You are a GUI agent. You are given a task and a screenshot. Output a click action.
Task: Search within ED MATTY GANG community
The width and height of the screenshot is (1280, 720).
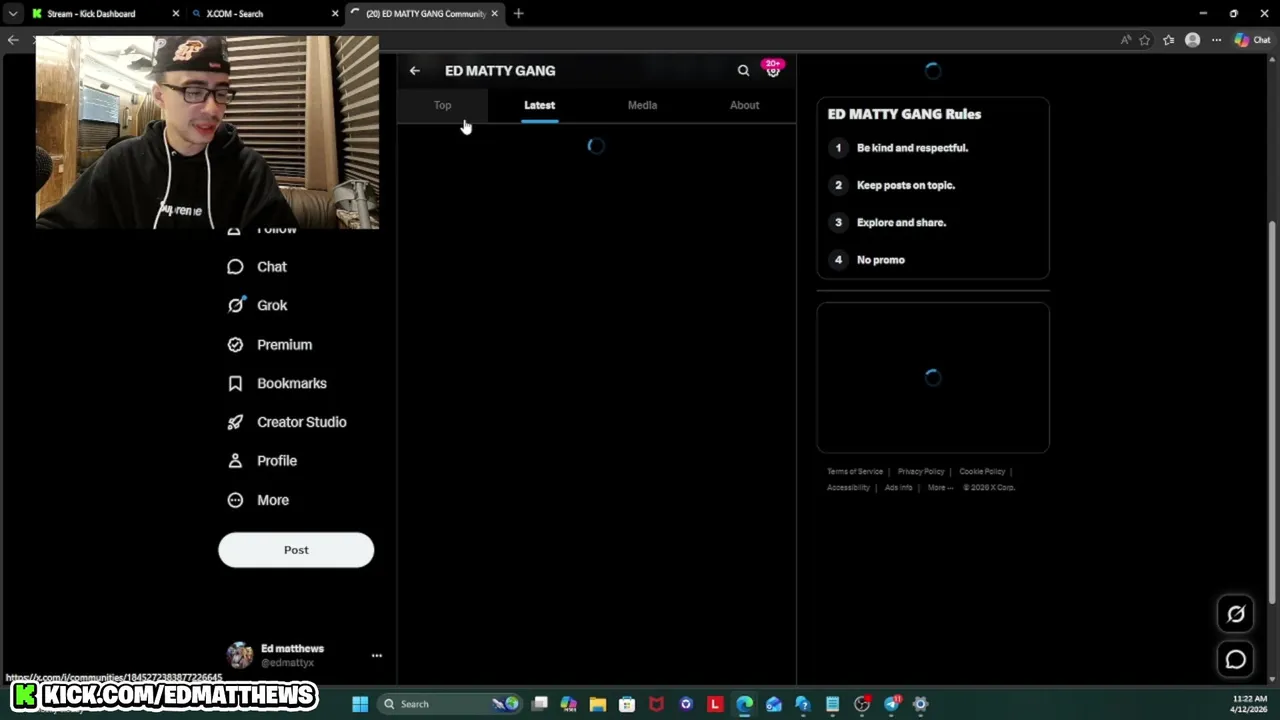click(x=743, y=71)
